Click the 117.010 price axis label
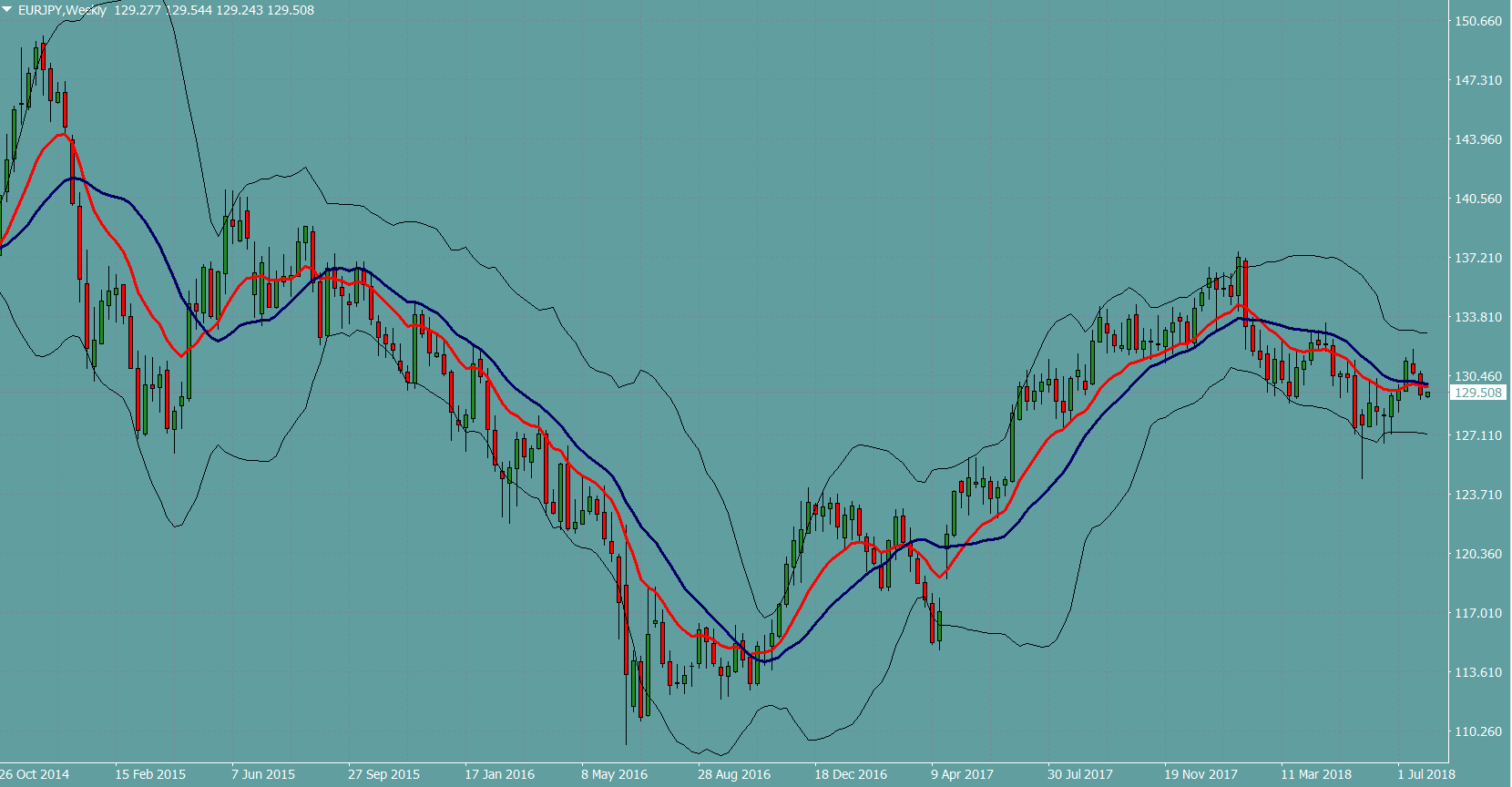Viewport: 1512px width, 787px height. point(1477,613)
